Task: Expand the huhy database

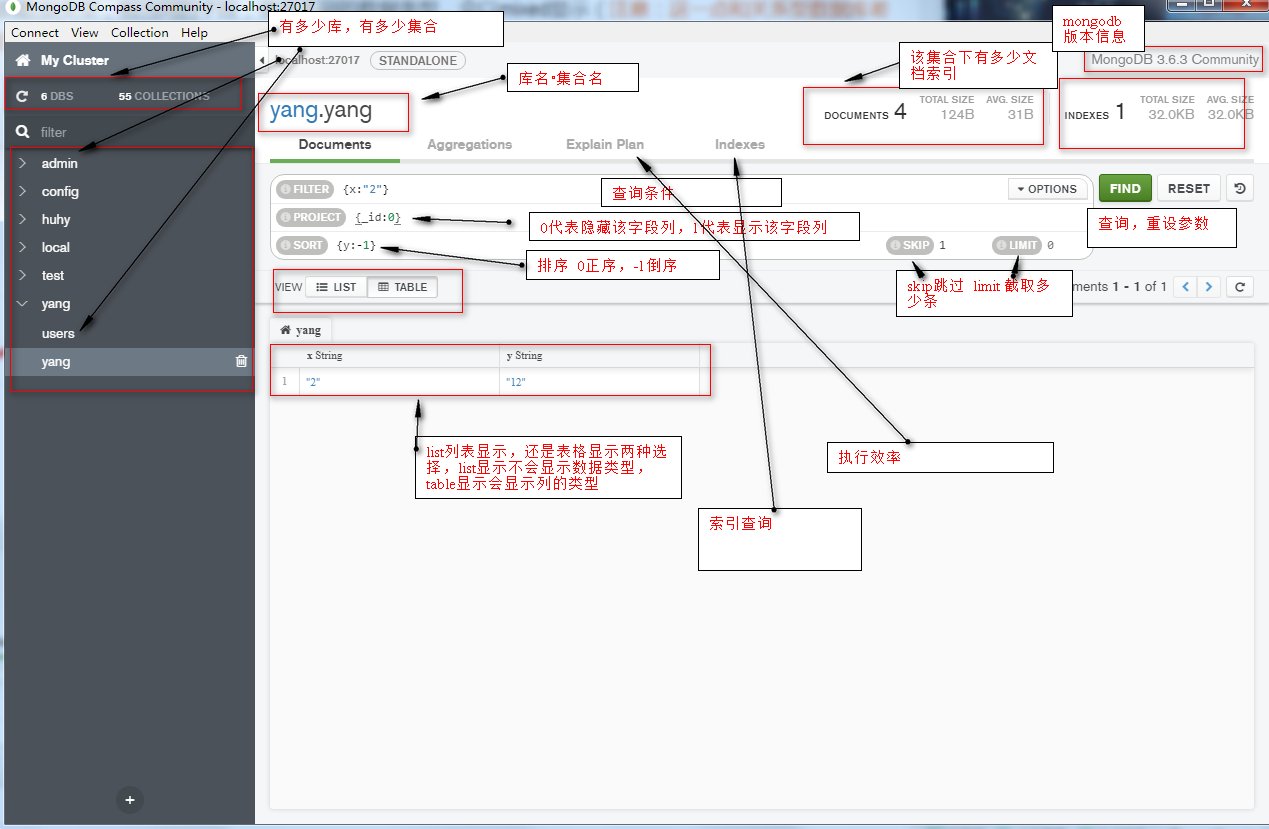Action: click(22, 219)
